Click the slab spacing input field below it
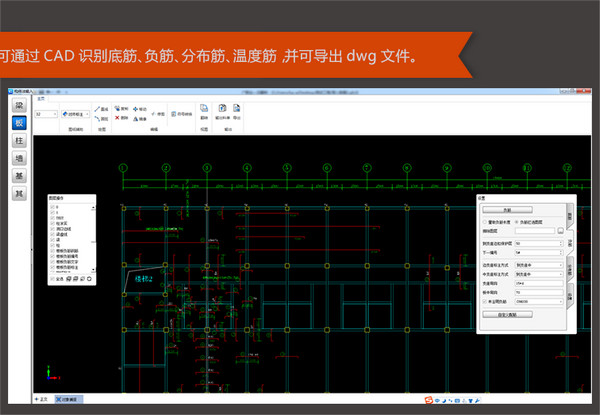Screen dimensions: 600x415 coord(539,293)
